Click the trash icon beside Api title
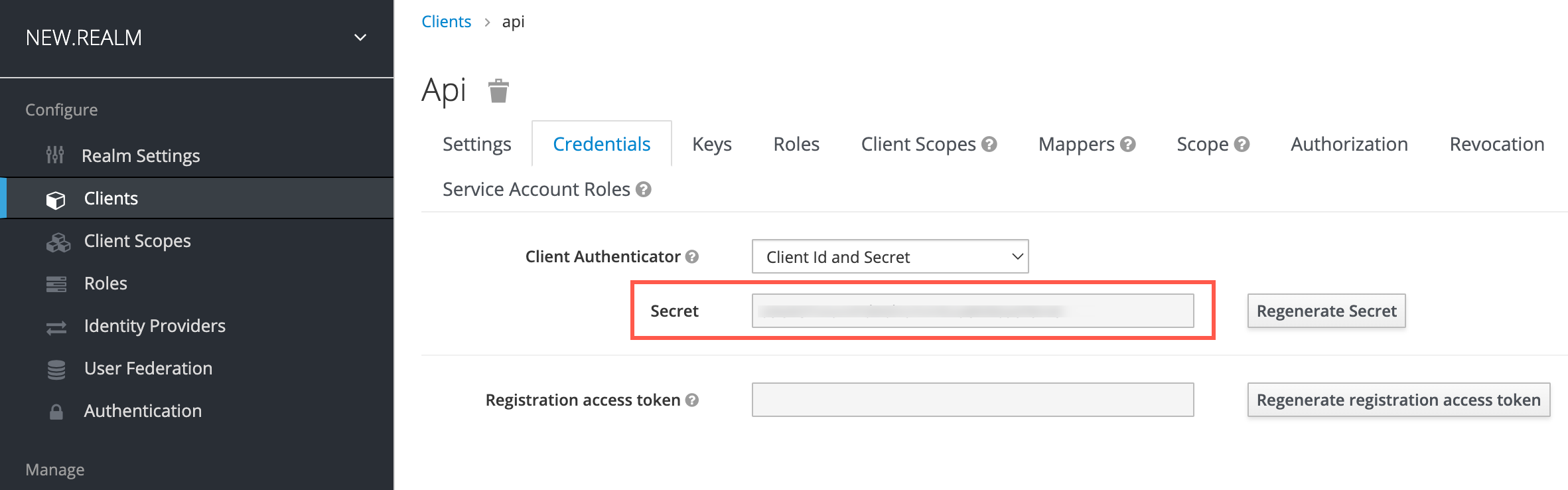 [498, 91]
